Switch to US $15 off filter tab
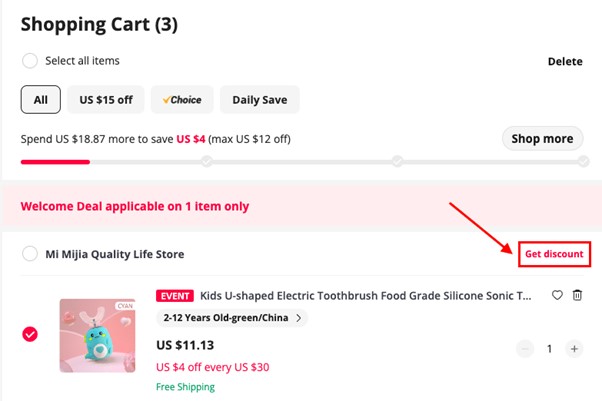The height and width of the screenshot is (401, 602). [x=106, y=99]
